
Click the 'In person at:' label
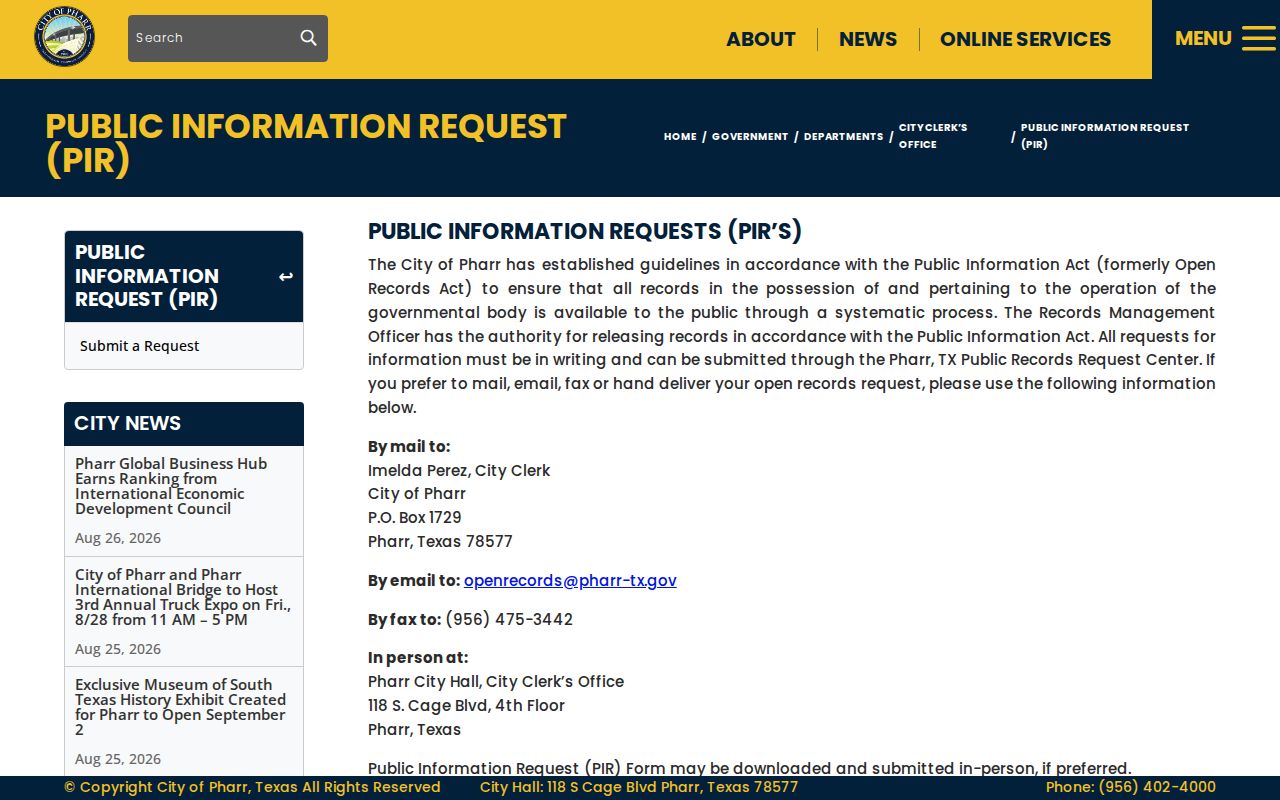tap(418, 658)
